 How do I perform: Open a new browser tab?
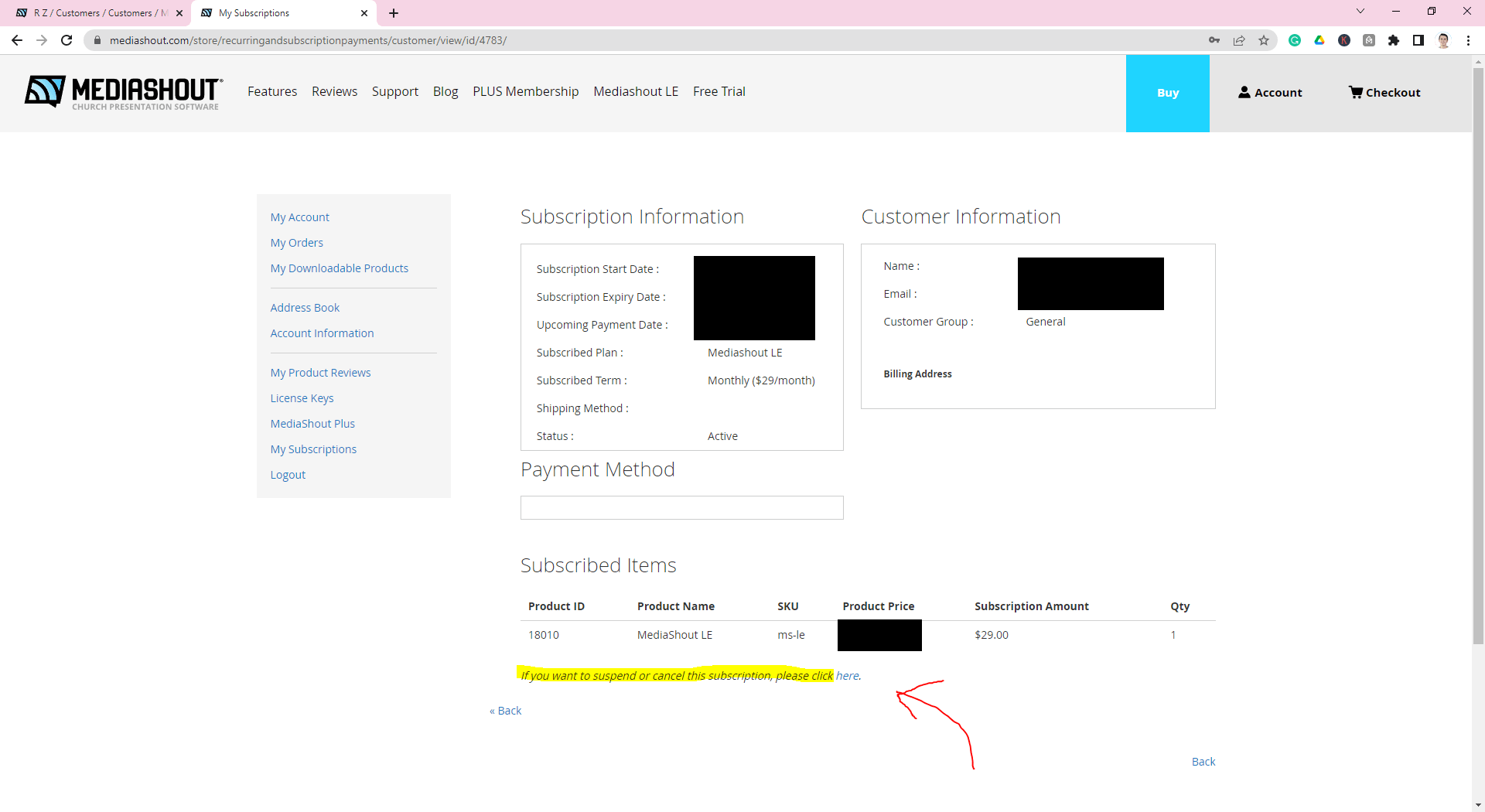tap(394, 13)
